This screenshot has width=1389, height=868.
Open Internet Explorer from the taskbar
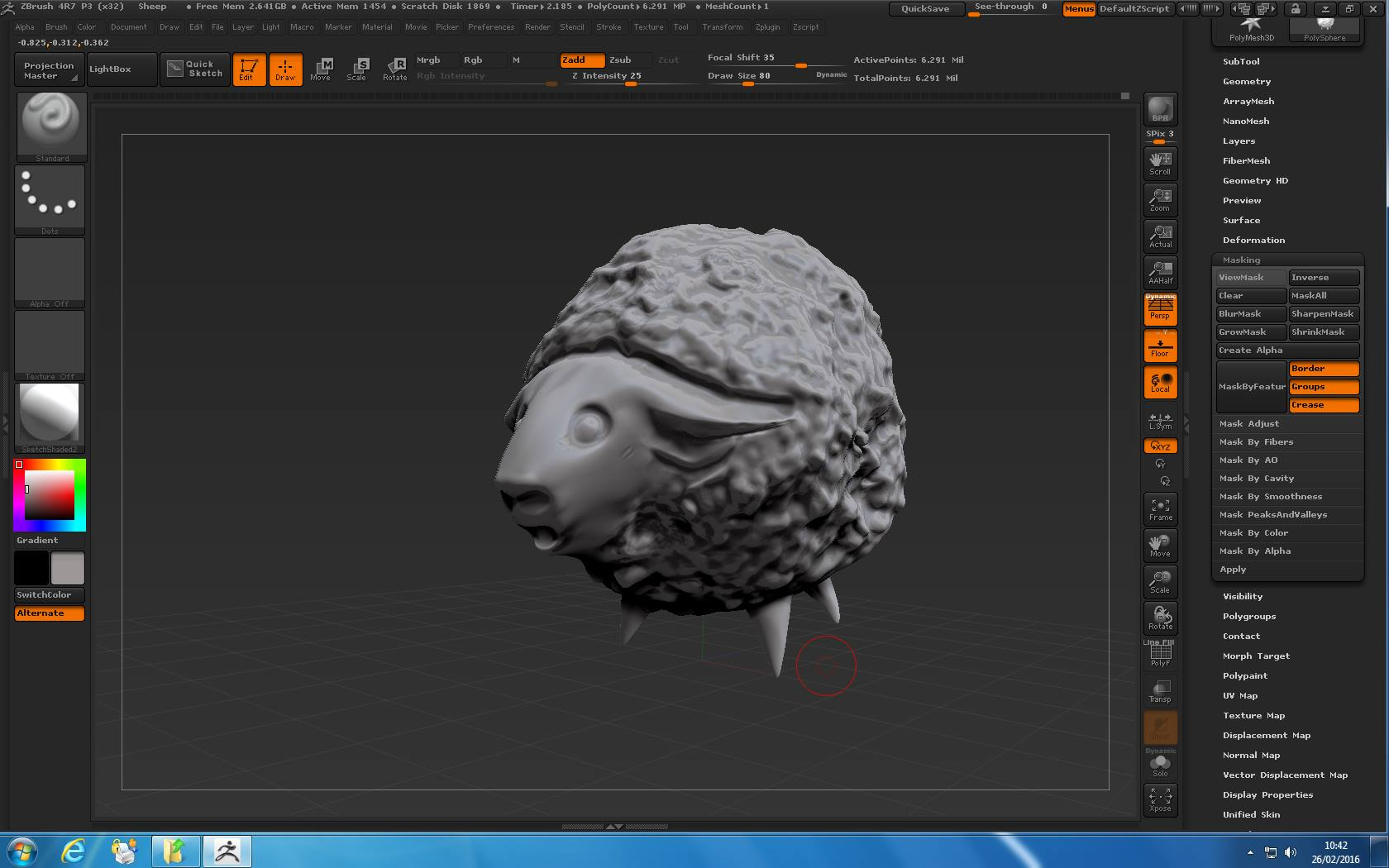tap(74, 851)
